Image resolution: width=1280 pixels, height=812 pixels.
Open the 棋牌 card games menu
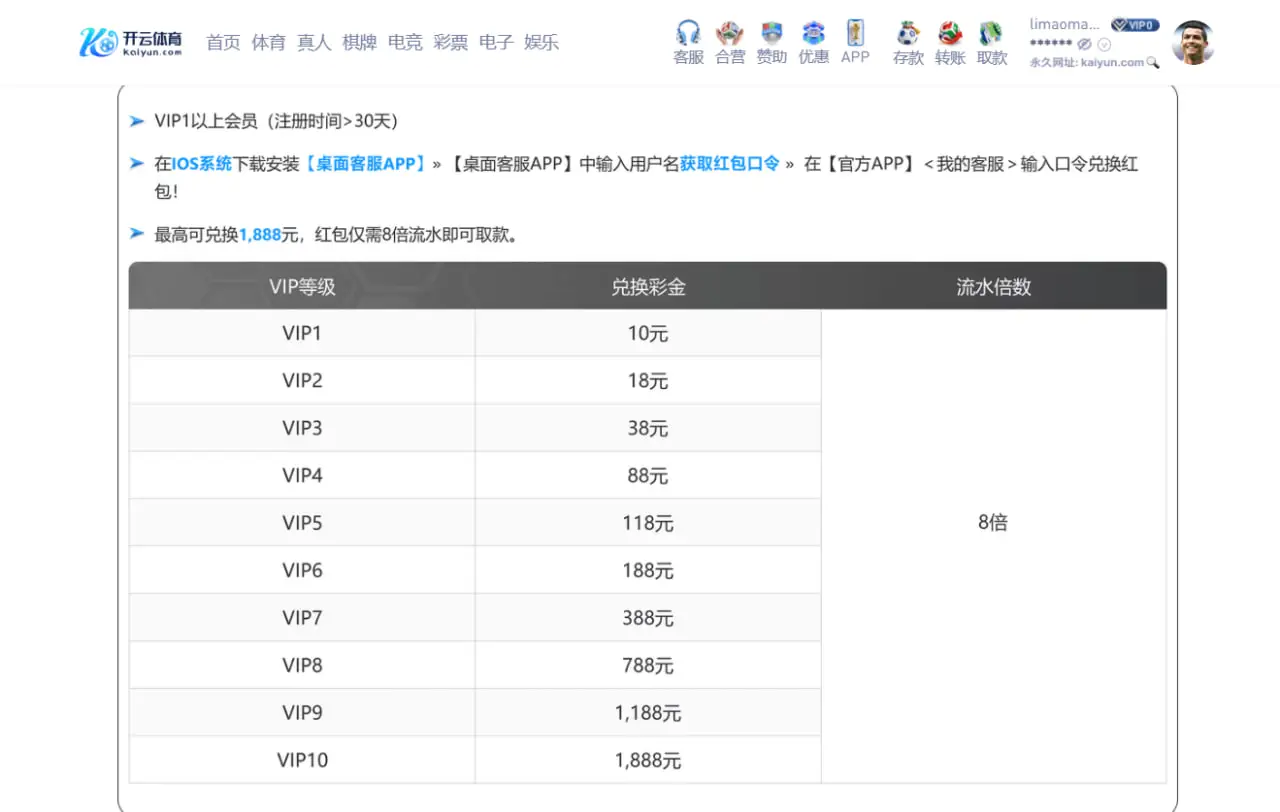click(359, 42)
